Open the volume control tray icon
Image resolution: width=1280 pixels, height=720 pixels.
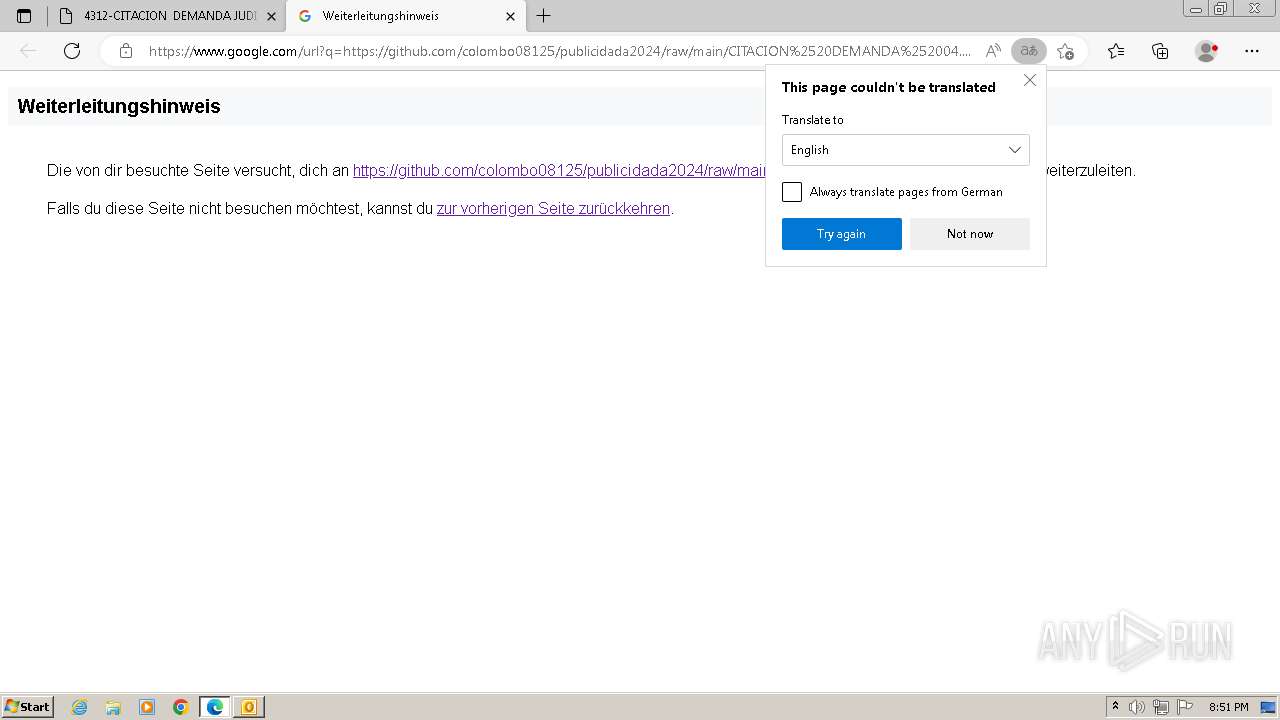tap(1137, 707)
